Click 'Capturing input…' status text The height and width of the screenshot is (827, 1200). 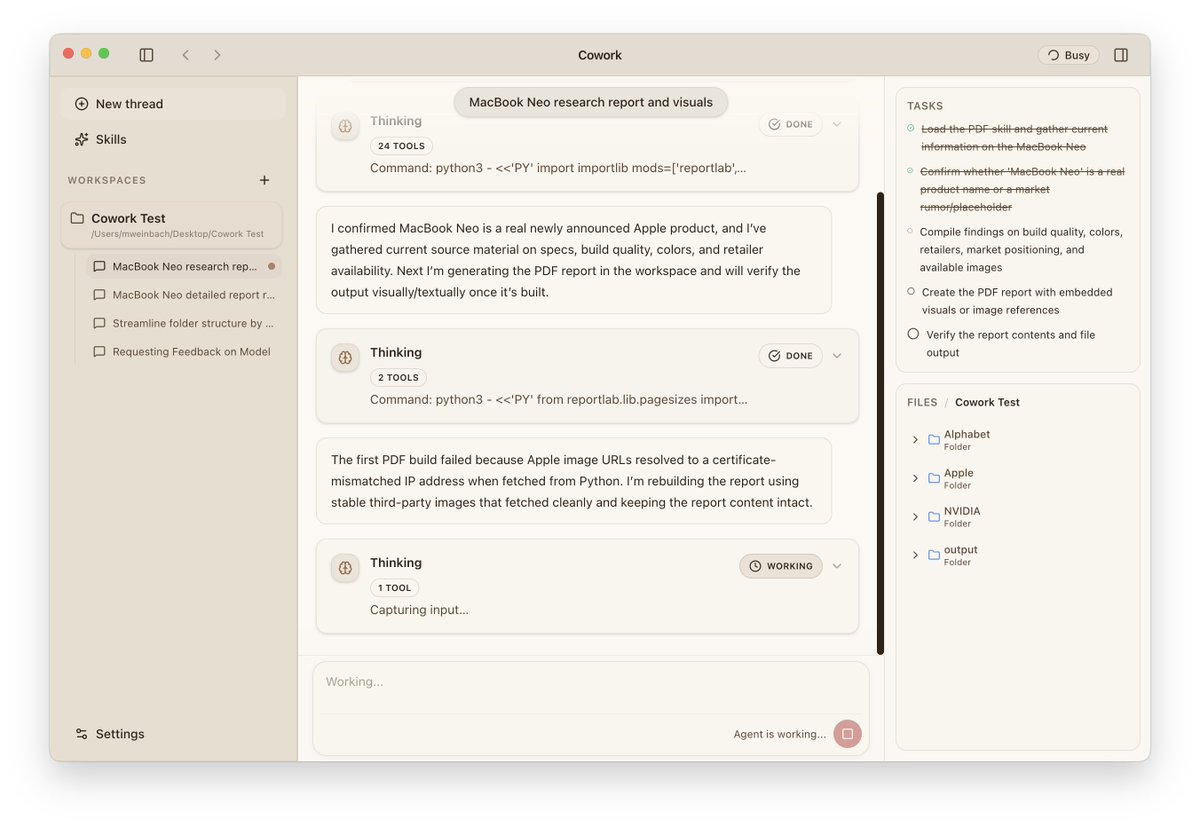pos(419,610)
